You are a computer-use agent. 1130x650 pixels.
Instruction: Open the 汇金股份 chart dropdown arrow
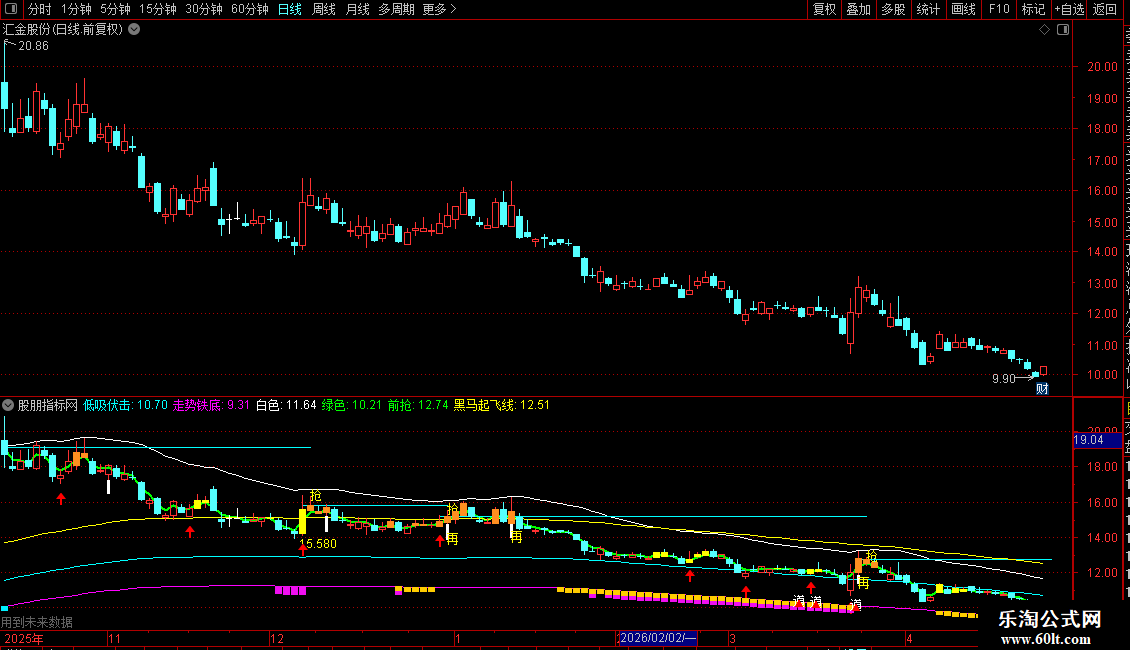(134, 30)
